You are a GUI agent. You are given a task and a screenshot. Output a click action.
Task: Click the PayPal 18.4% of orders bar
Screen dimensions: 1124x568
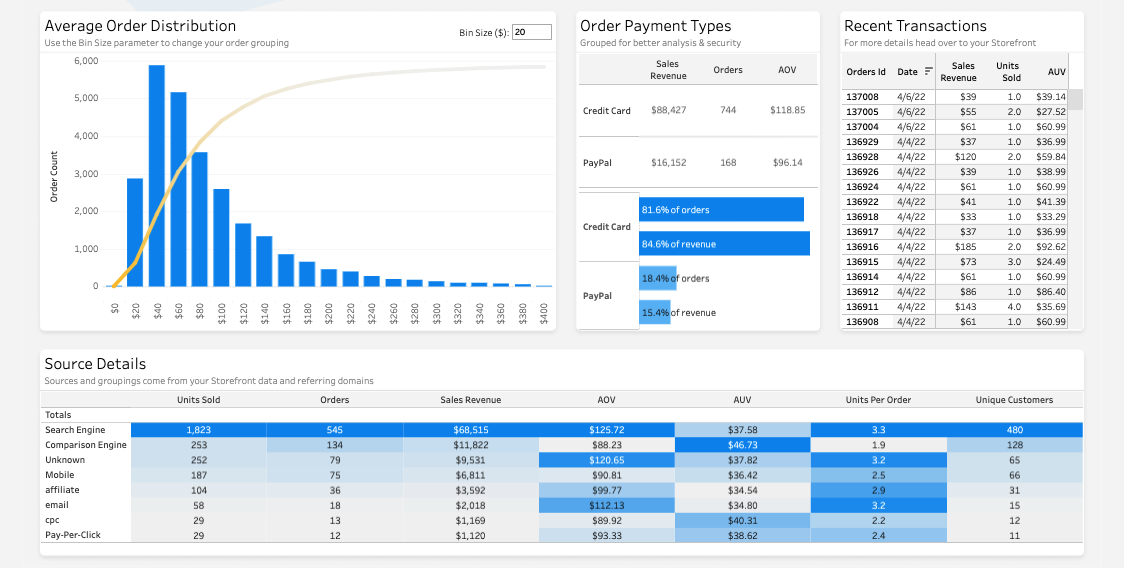658,278
